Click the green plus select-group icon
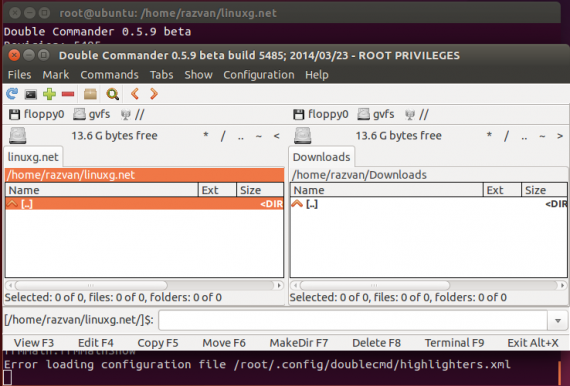 [49, 94]
